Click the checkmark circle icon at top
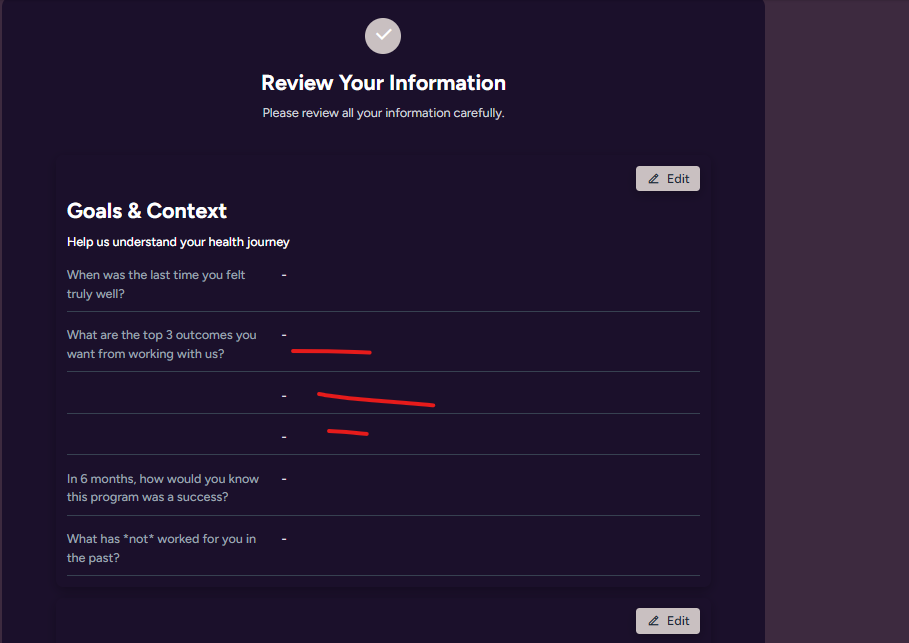The image size is (909, 643). (x=383, y=35)
